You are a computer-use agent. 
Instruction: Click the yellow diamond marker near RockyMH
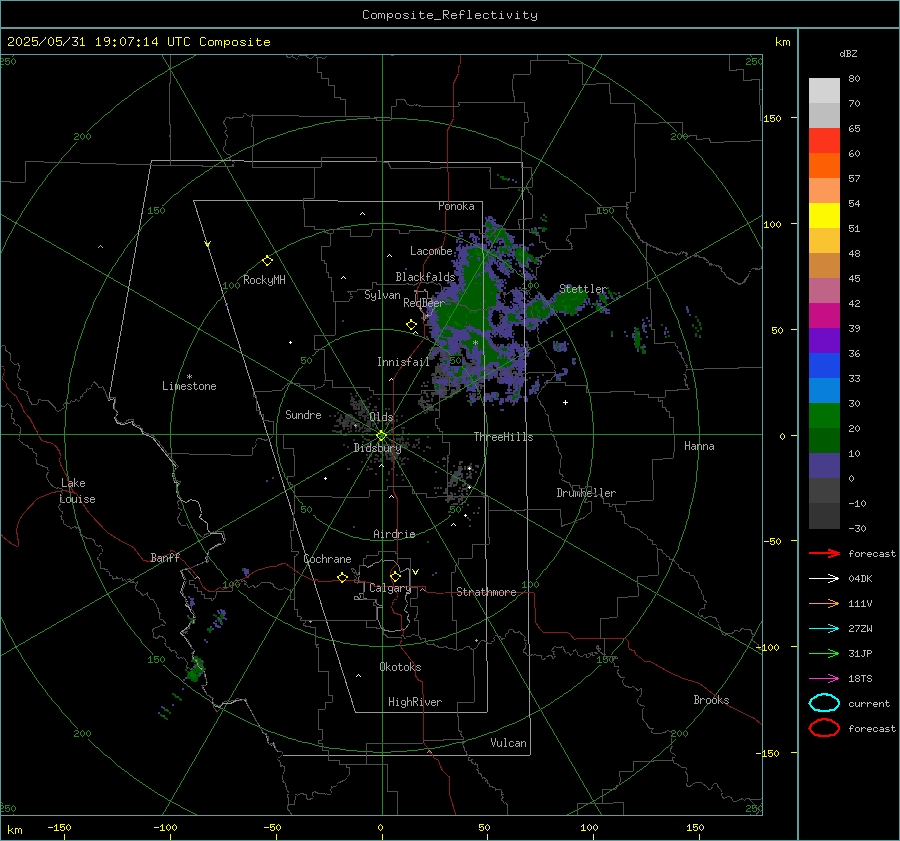point(267,261)
